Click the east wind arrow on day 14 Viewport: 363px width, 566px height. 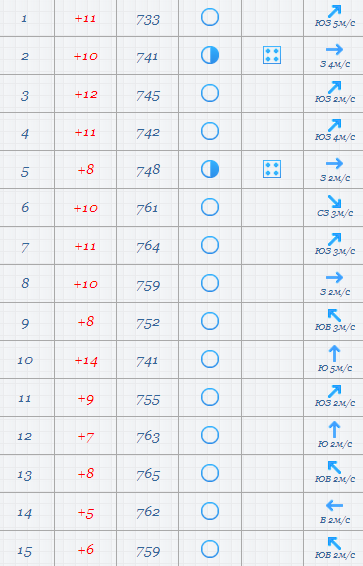pyautogui.click(x=334, y=505)
